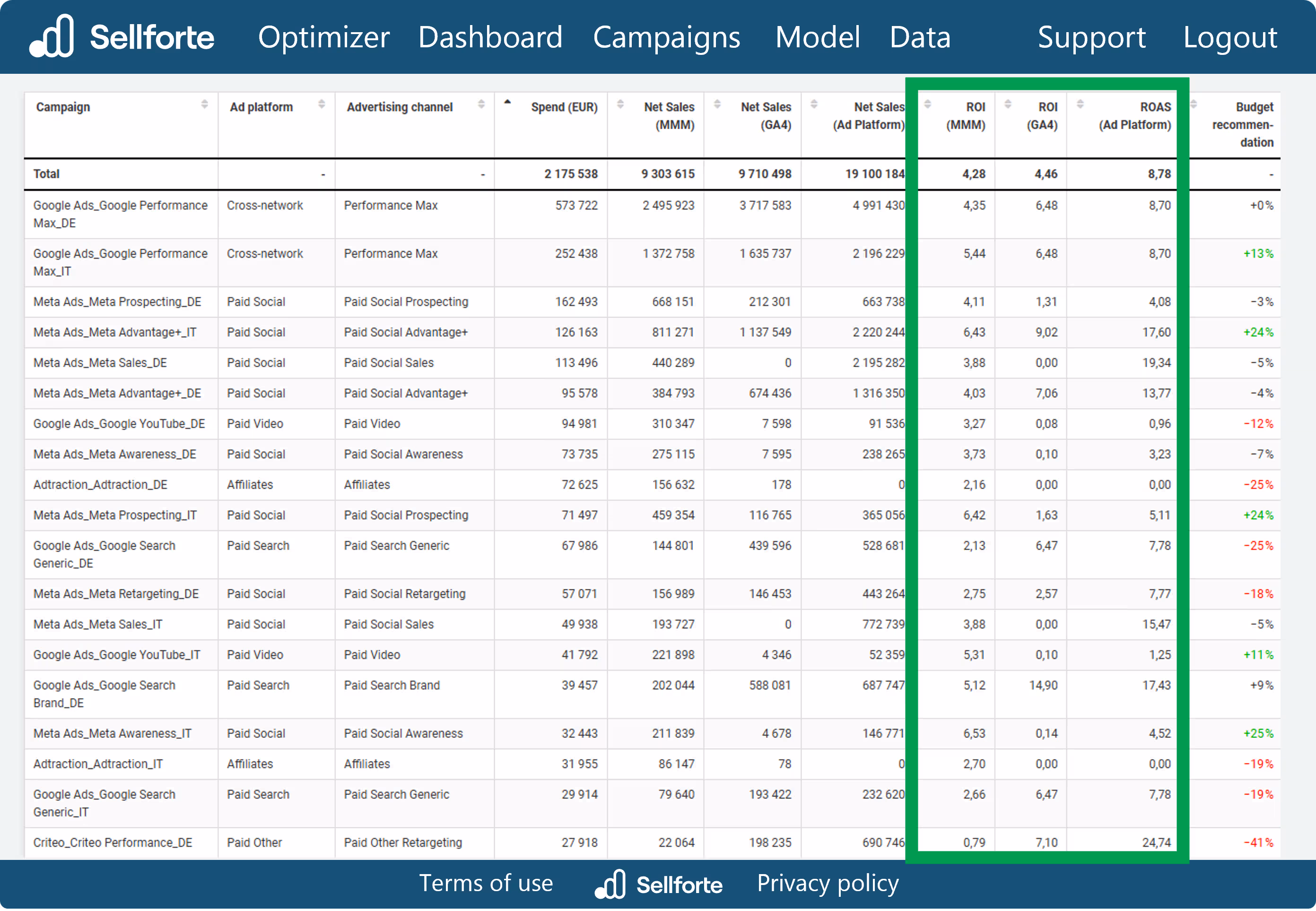Click +13% budget recommendation
The image size is (1316, 911).
click(1258, 254)
